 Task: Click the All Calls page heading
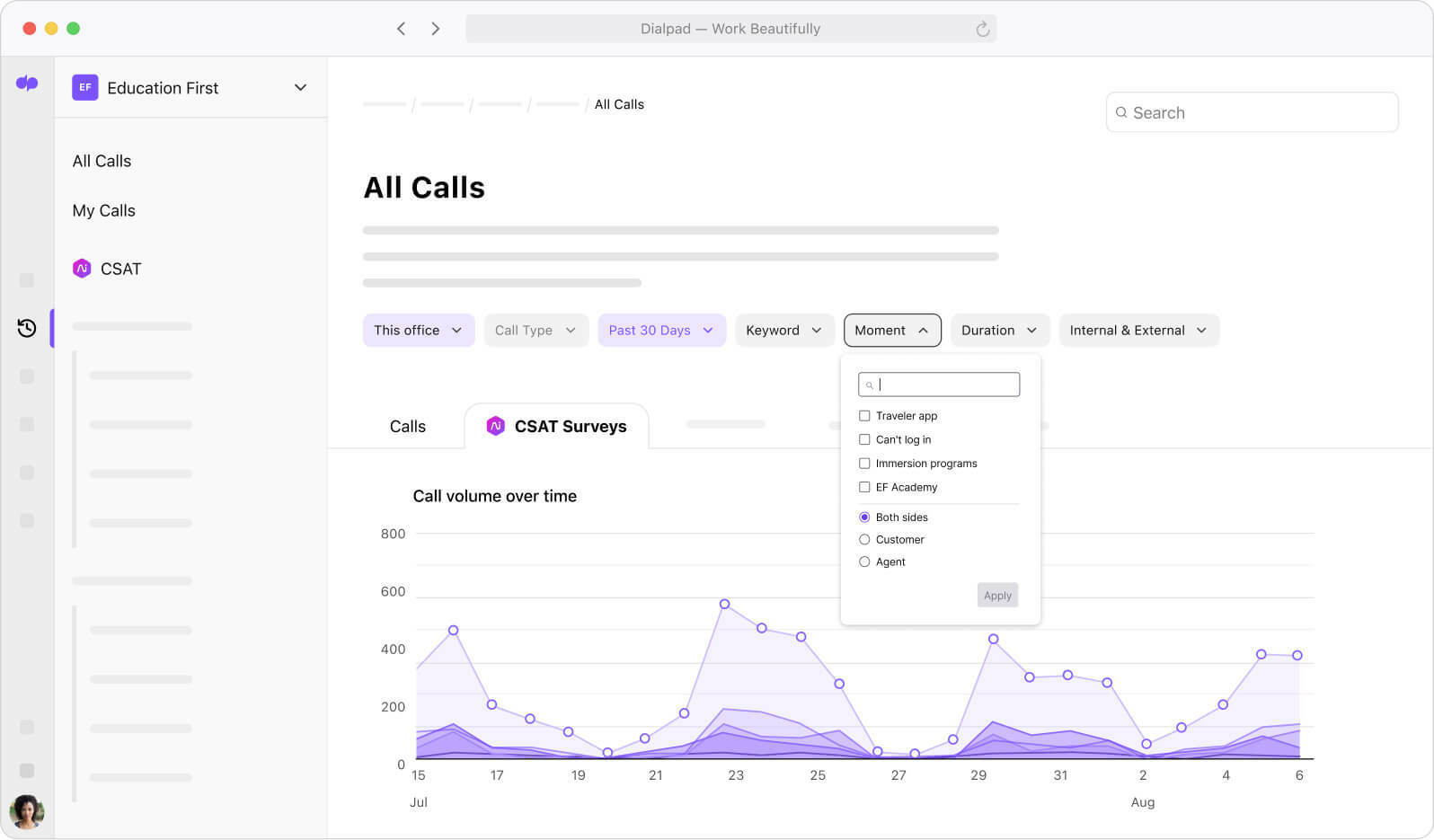point(424,187)
